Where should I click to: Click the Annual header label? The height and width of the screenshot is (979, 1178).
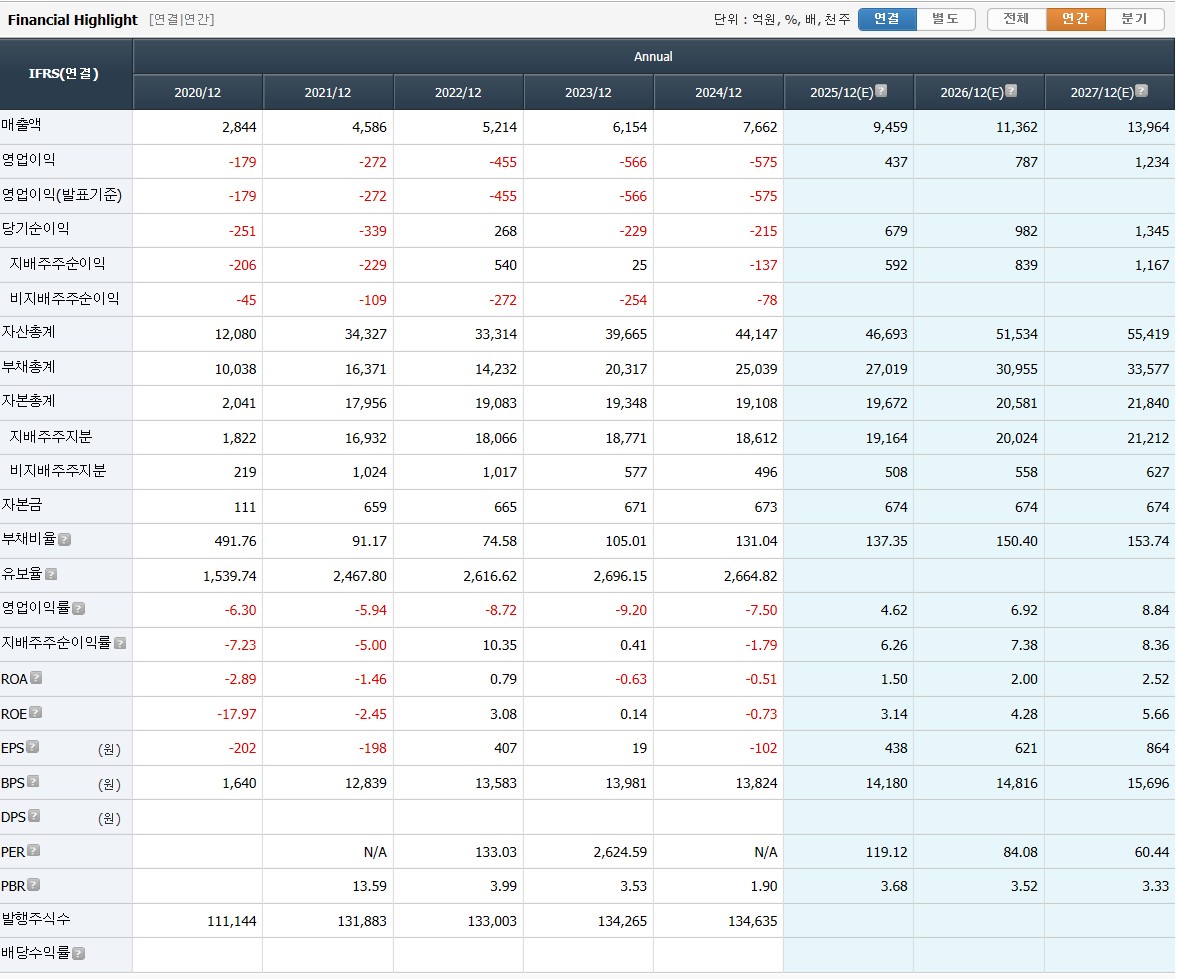pos(653,56)
